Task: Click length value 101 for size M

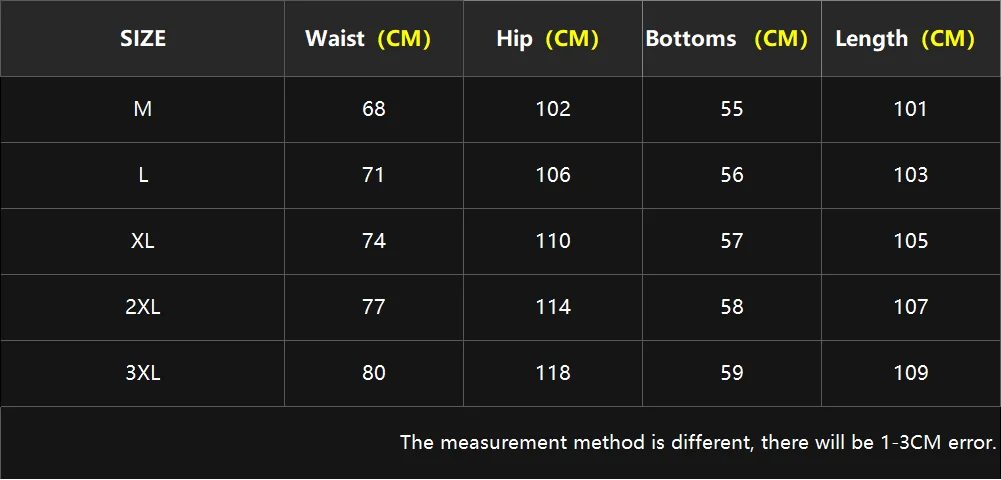Action: (x=911, y=109)
